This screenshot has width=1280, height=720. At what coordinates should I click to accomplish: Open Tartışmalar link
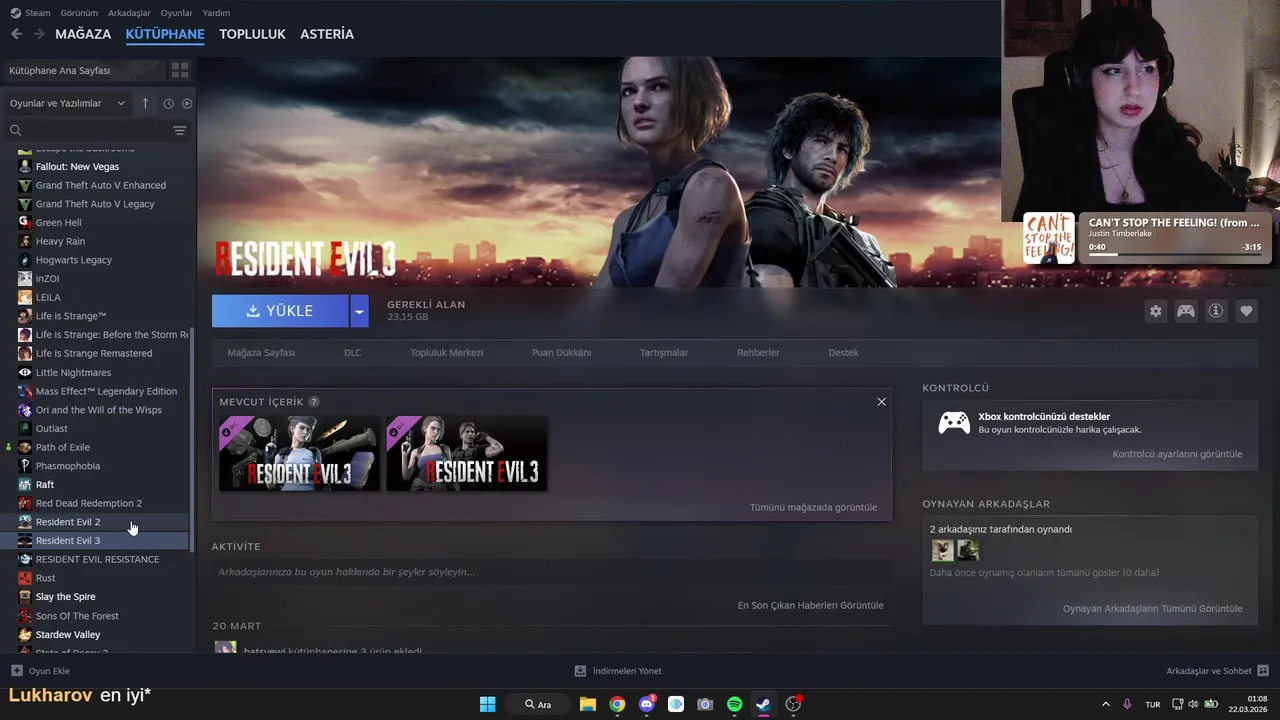(x=664, y=353)
